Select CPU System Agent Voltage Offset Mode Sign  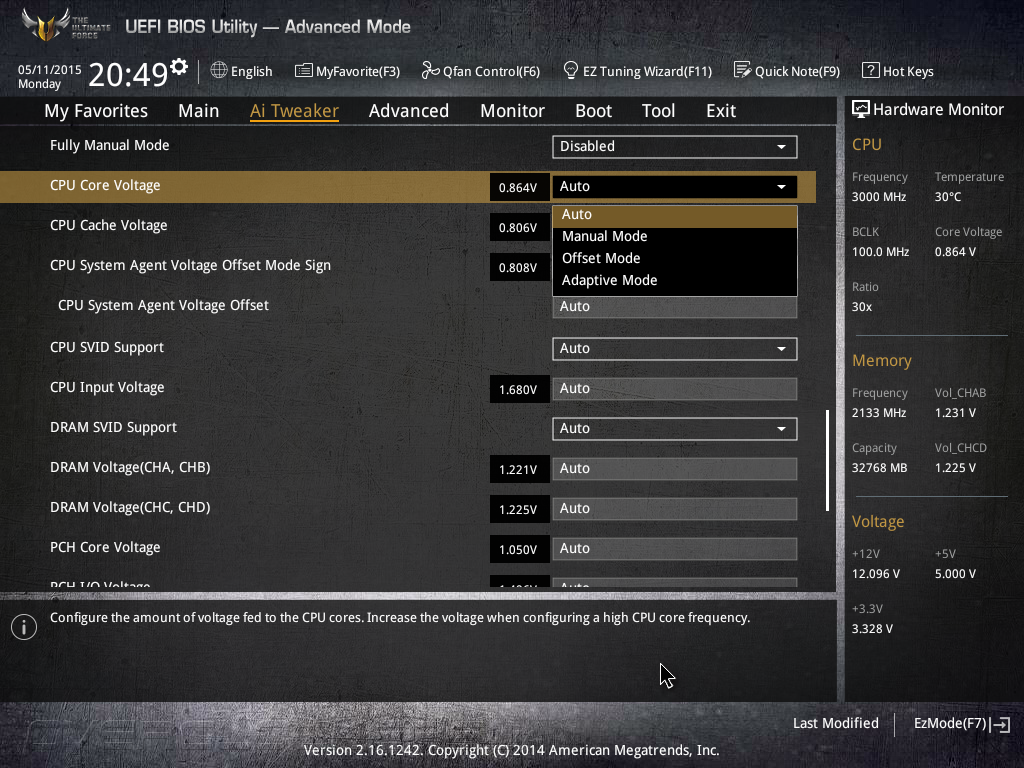click(x=190, y=266)
